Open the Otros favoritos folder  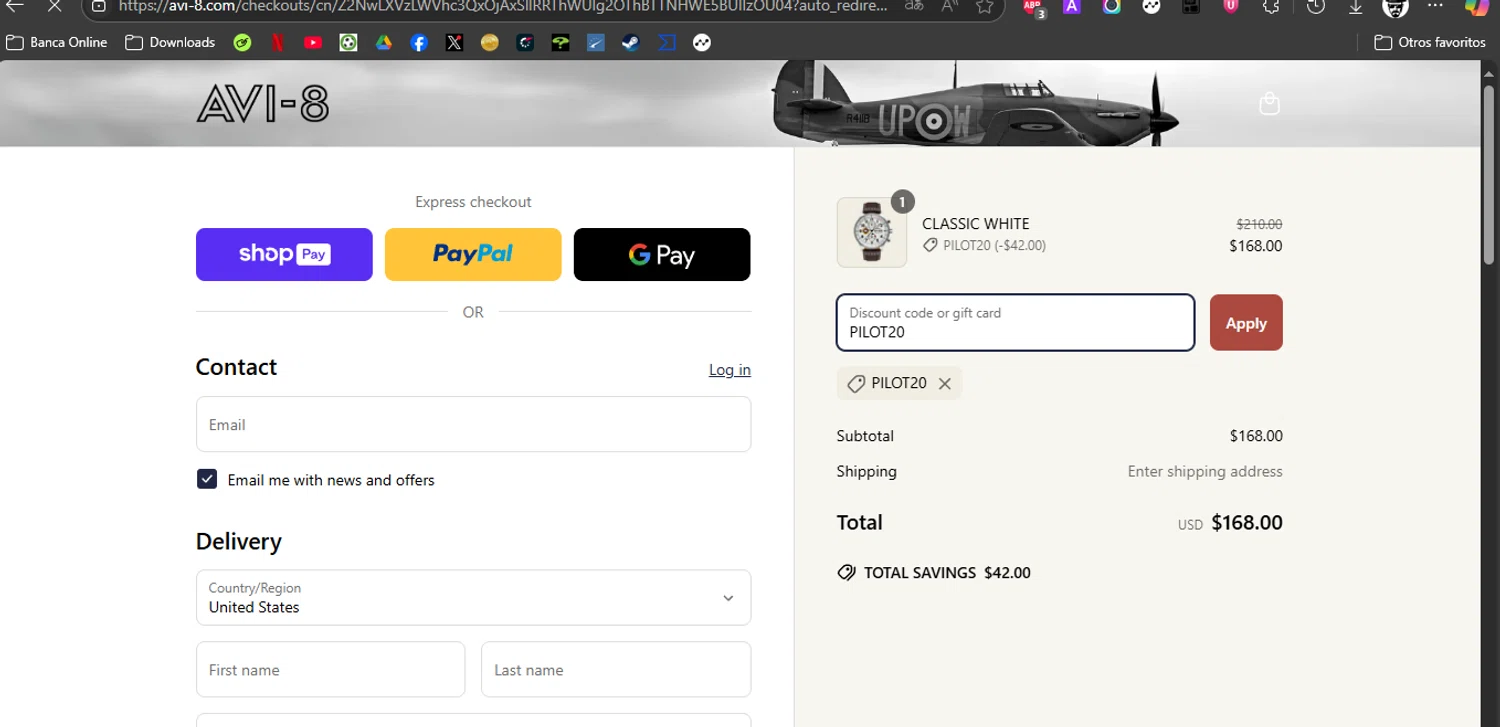click(1430, 43)
